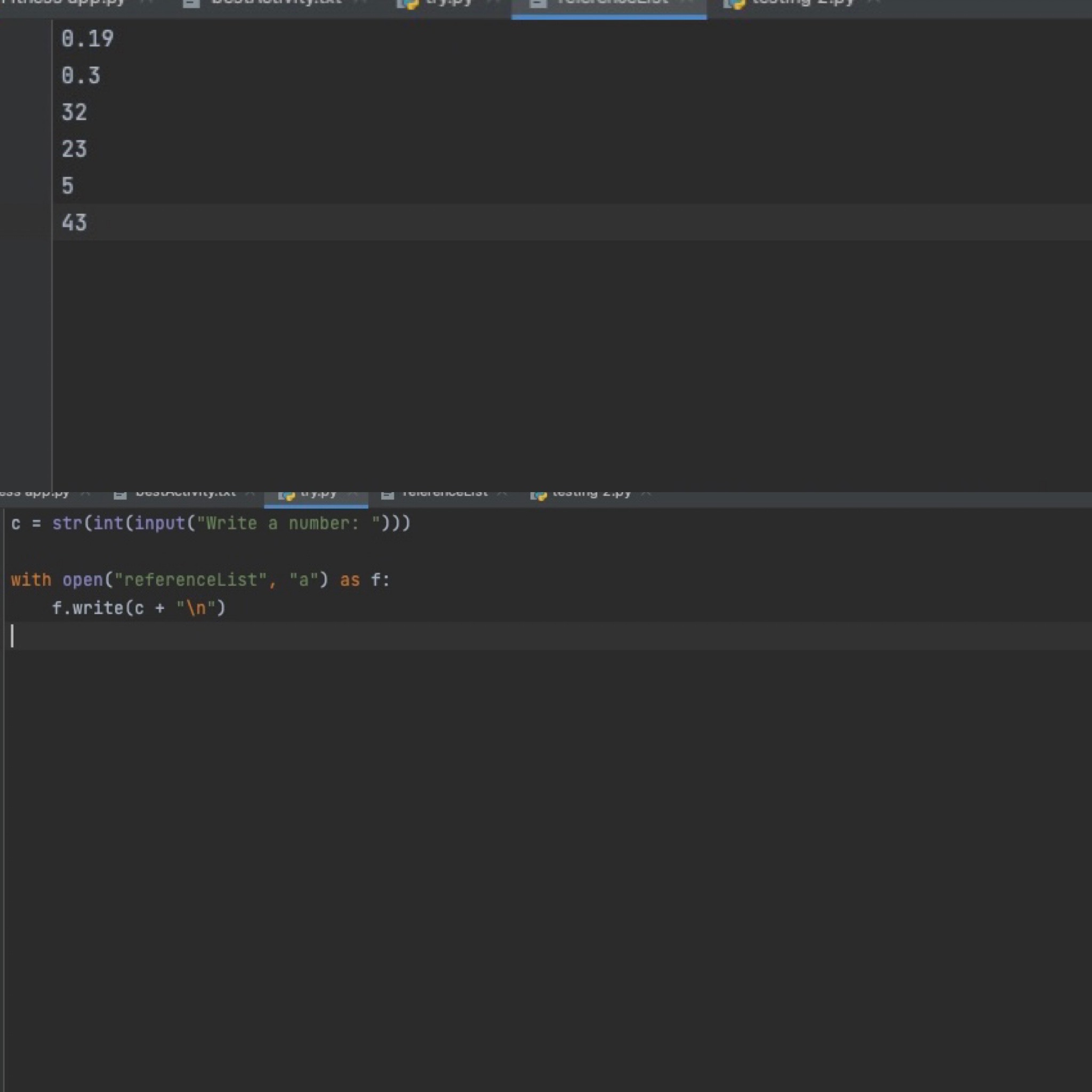Click the Python icon on the upper testing 2.py tab
The width and height of the screenshot is (1092, 1092).
pos(734,3)
